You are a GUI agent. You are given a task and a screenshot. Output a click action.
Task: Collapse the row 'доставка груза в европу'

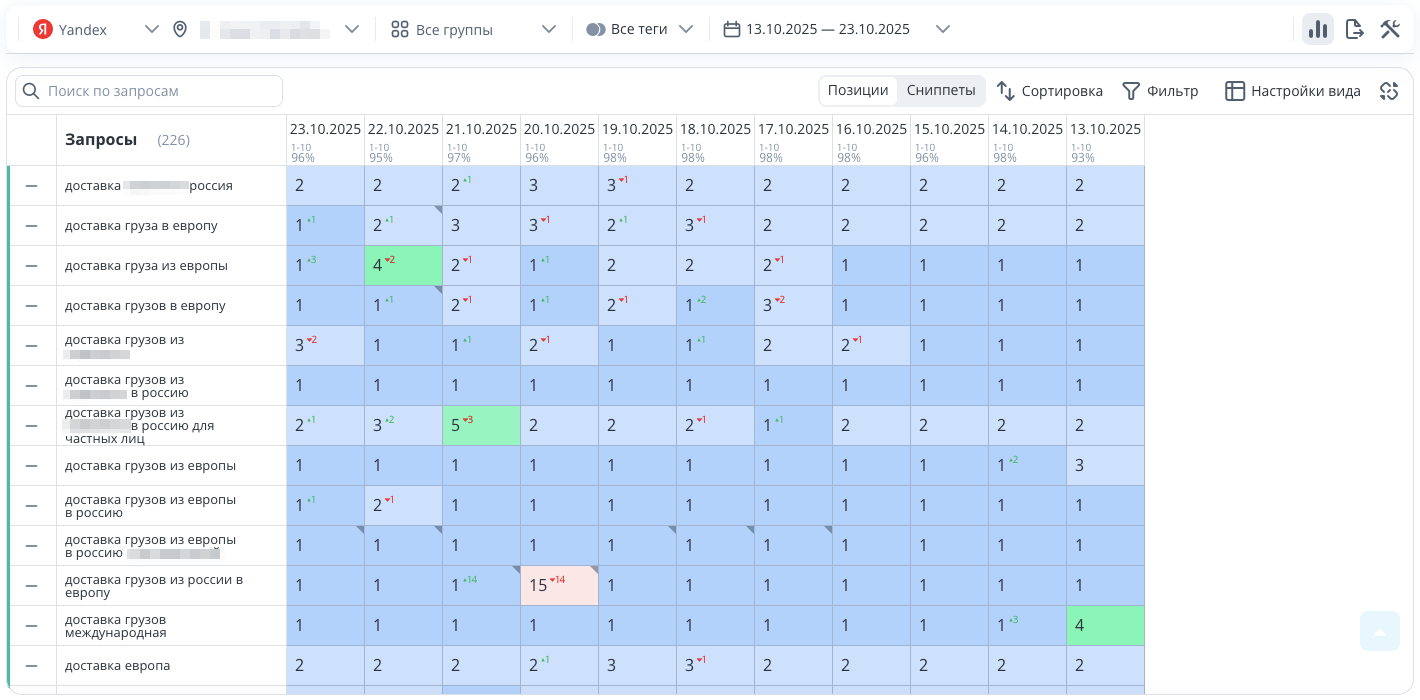(31, 226)
